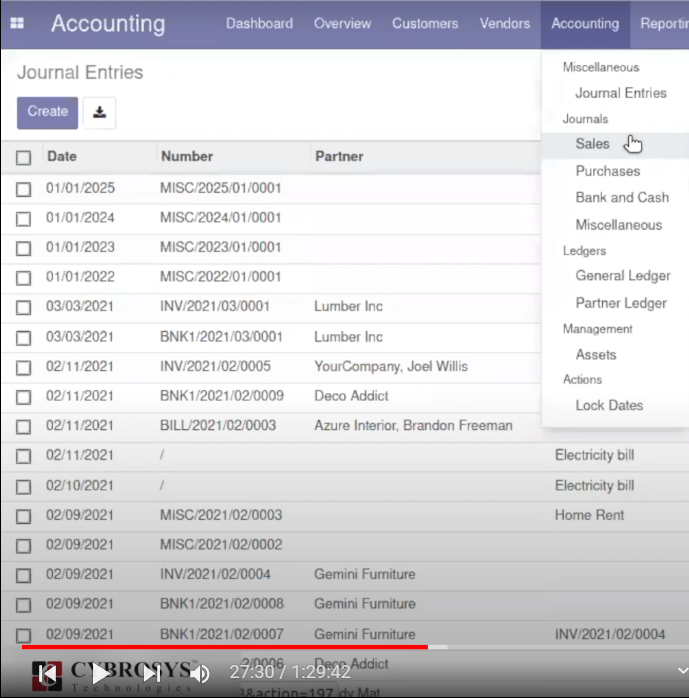Click reference INV/2021/02/0004 in BNK1/2021/02/0007 row
Screen dimensions: 689x698
(x=610, y=634)
